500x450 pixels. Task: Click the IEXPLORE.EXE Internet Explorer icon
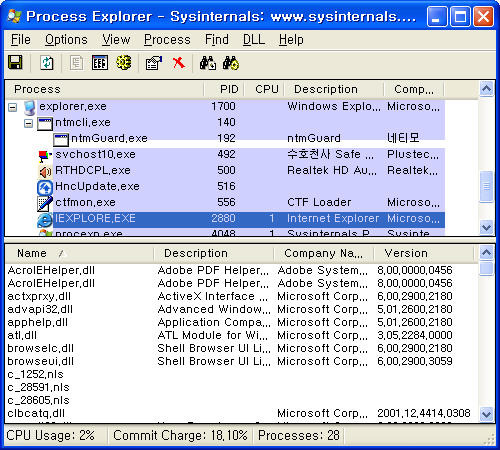tap(45, 220)
